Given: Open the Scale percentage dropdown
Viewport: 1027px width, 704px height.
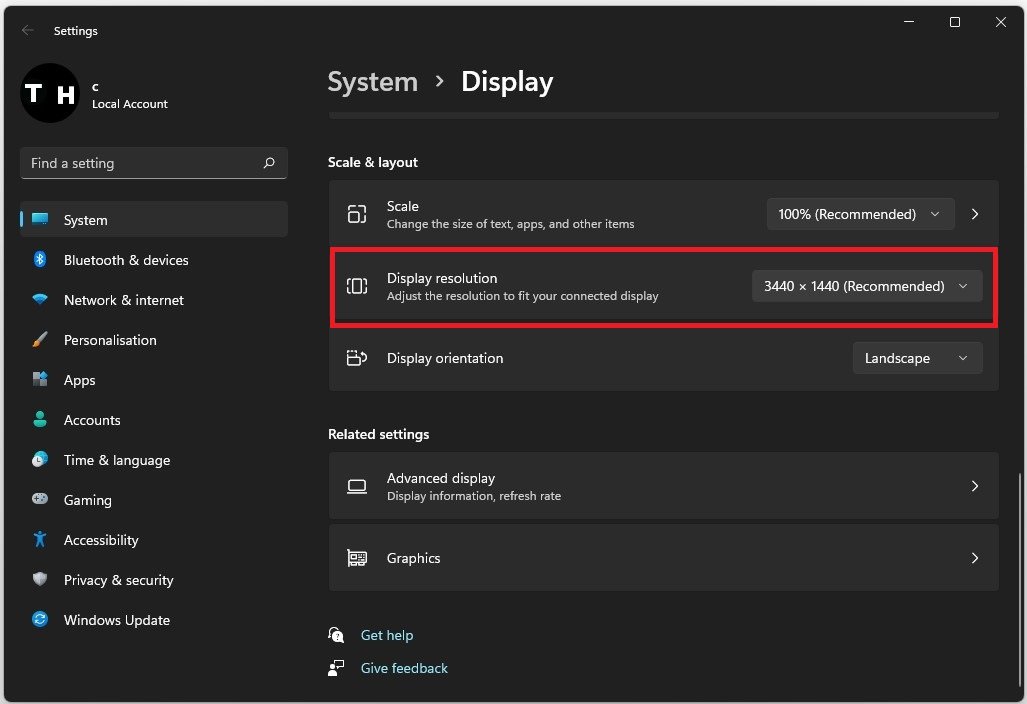Looking at the screenshot, I should pyautogui.click(x=860, y=214).
